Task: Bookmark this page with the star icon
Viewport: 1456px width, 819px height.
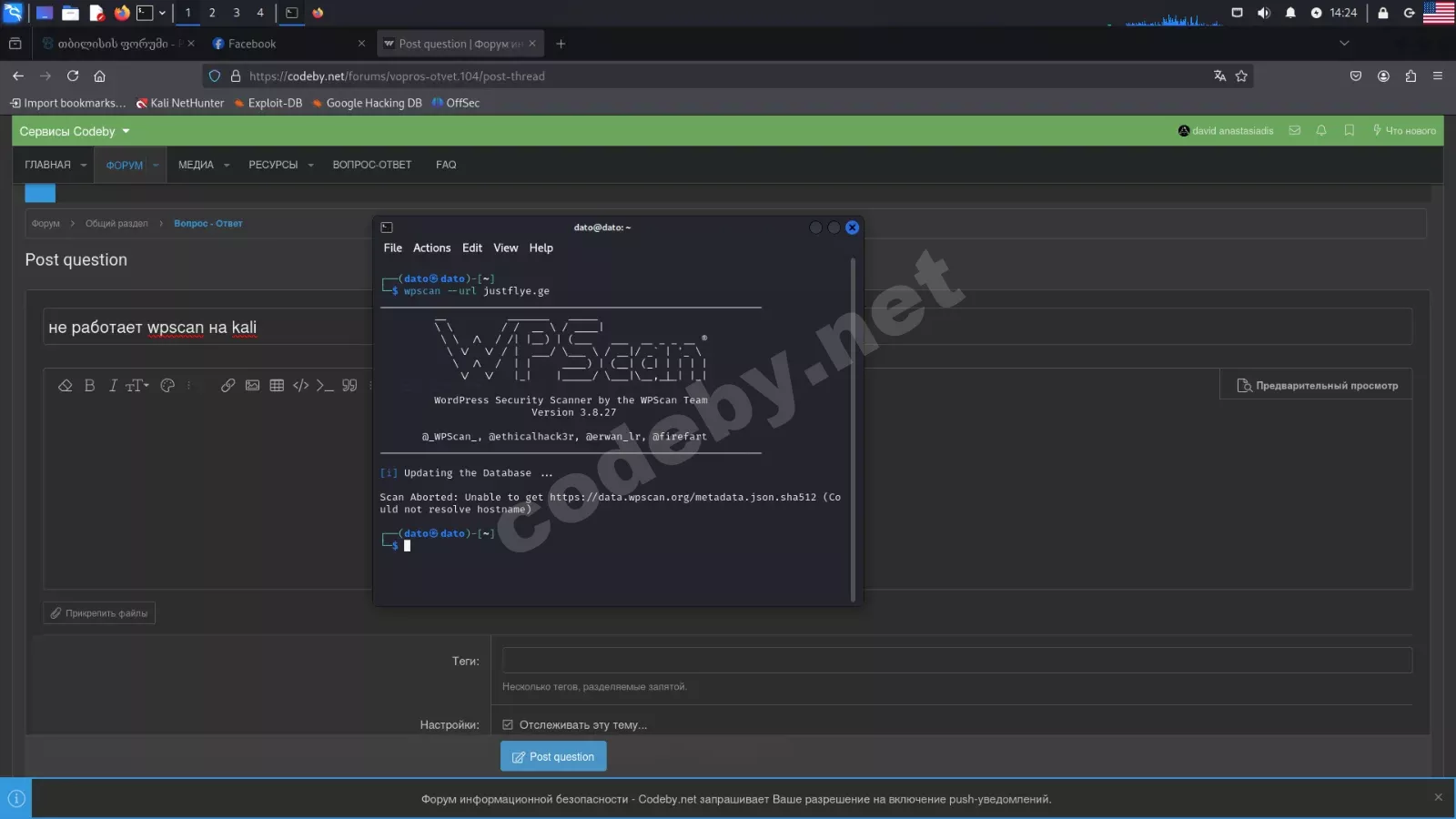Action: coord(1241,76)
